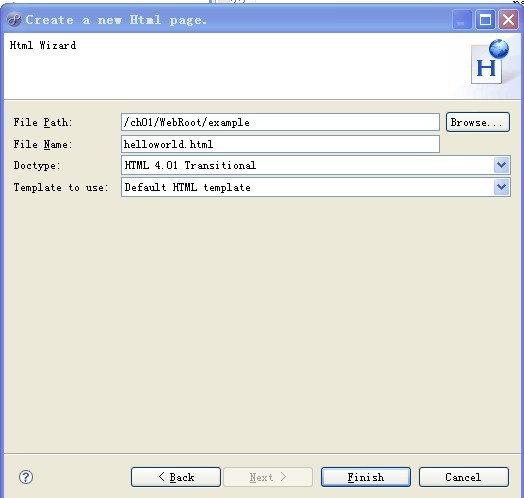Expand the Doctype dropdown arrow
Screen dimensions: 524x498
[501, 165]
